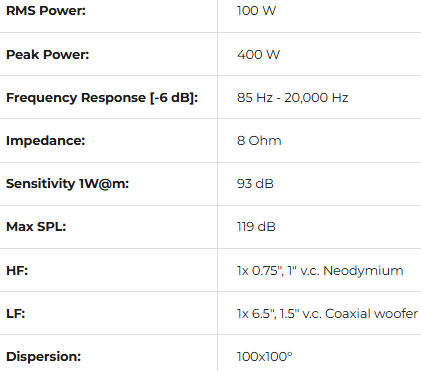Select the LF label

[x=16, y=313]
